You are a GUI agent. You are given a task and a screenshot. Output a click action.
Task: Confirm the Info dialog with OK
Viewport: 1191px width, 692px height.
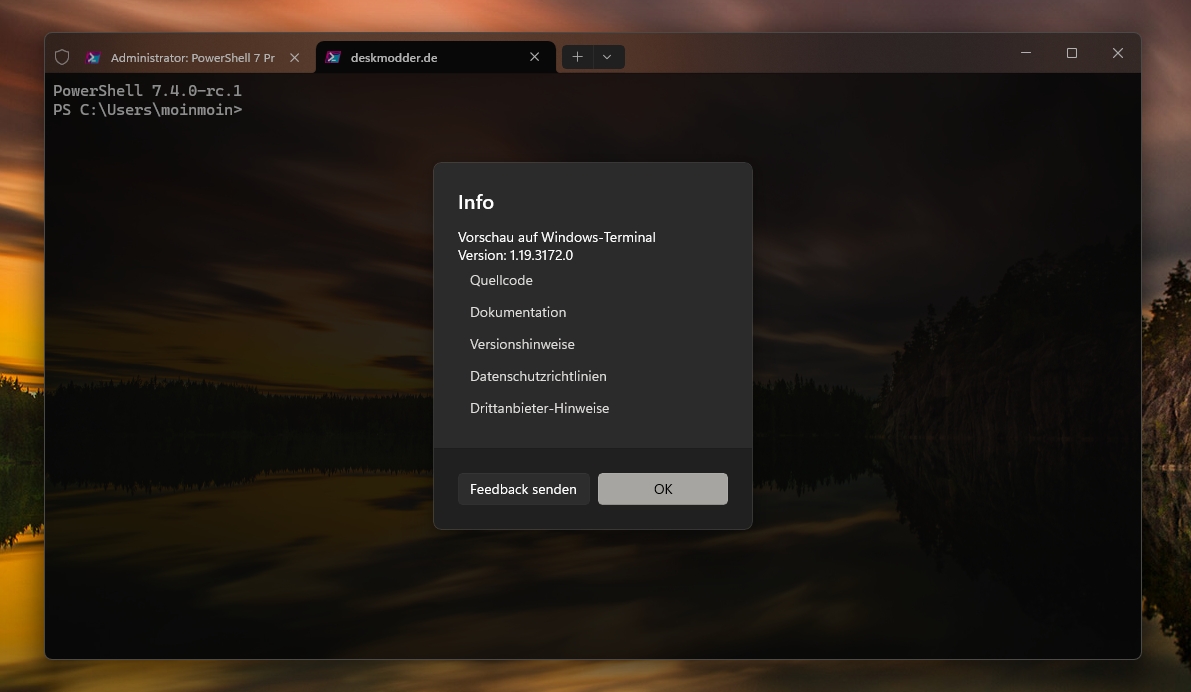[x=663, y=489]
